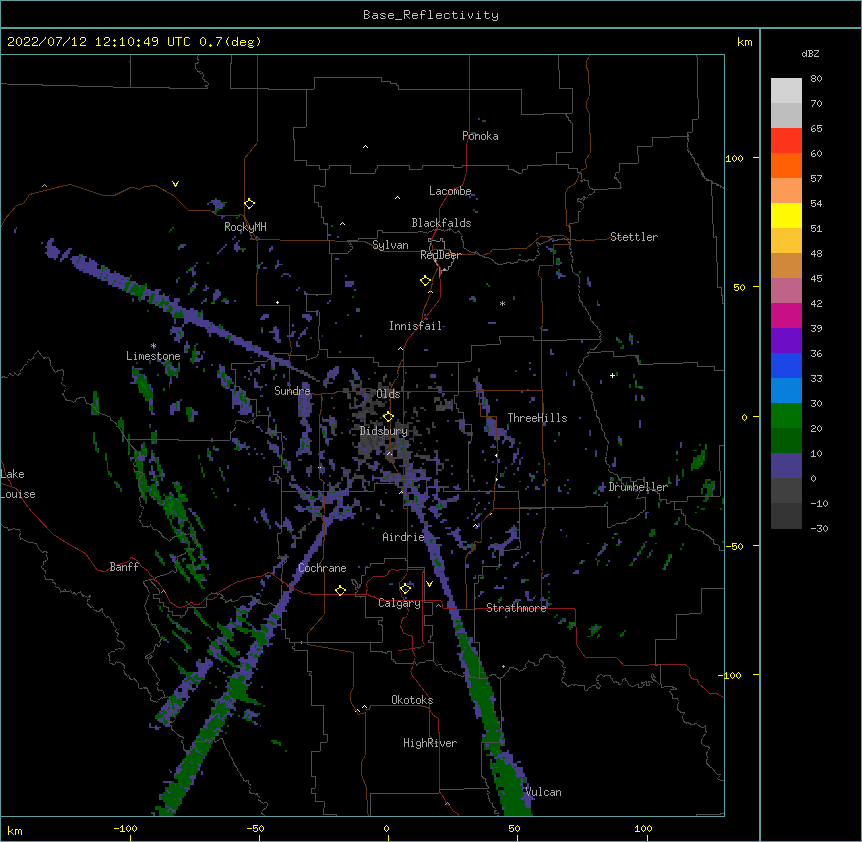862x842 pixels.
Task: Click the ThreeHills label
Action: [537, 418]
